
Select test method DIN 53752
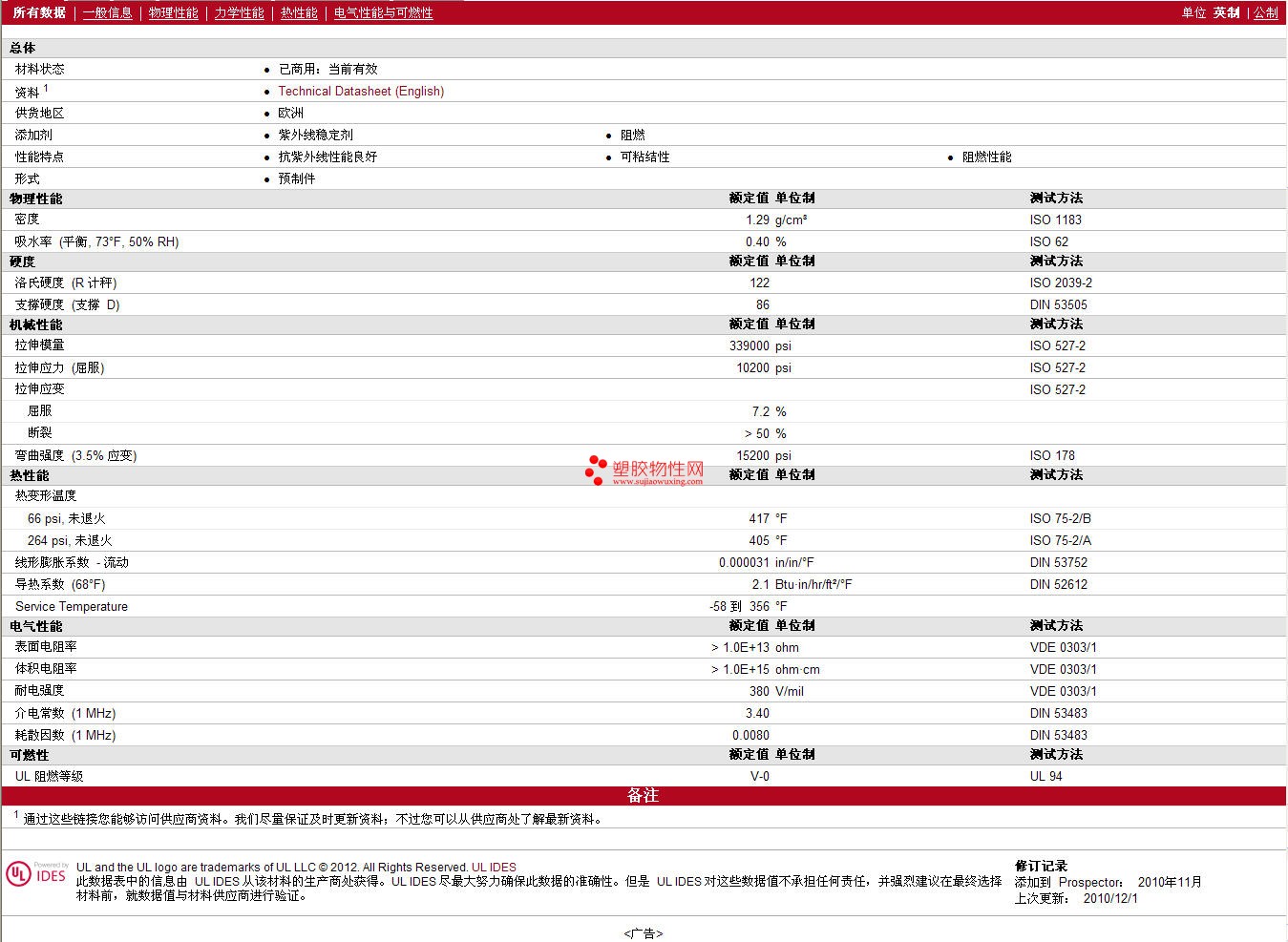pos(1058,562)
